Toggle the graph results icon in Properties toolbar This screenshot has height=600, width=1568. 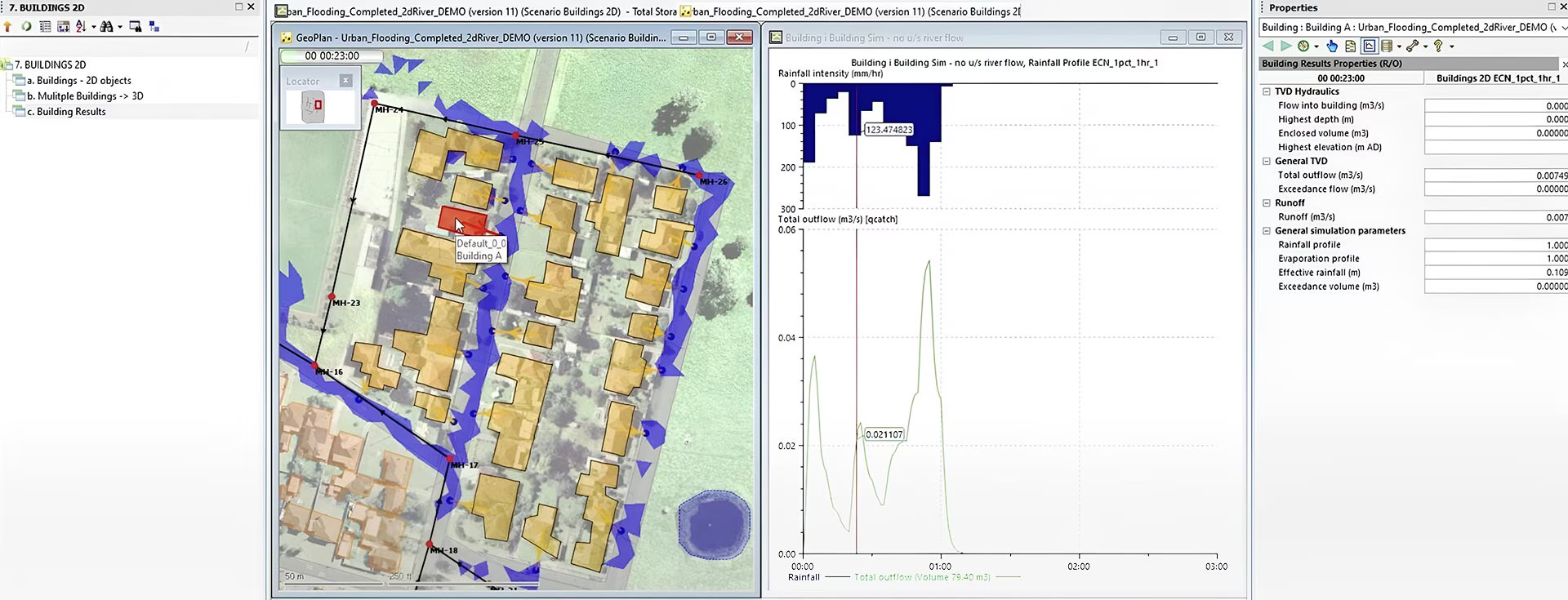tap(1369, 47)
